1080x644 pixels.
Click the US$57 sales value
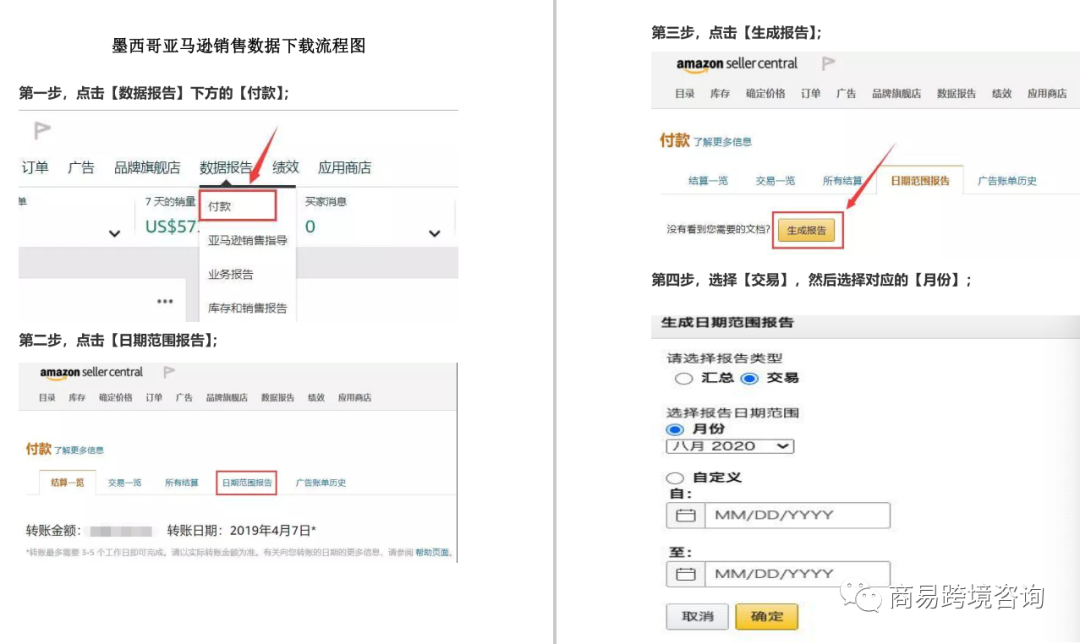170,227
